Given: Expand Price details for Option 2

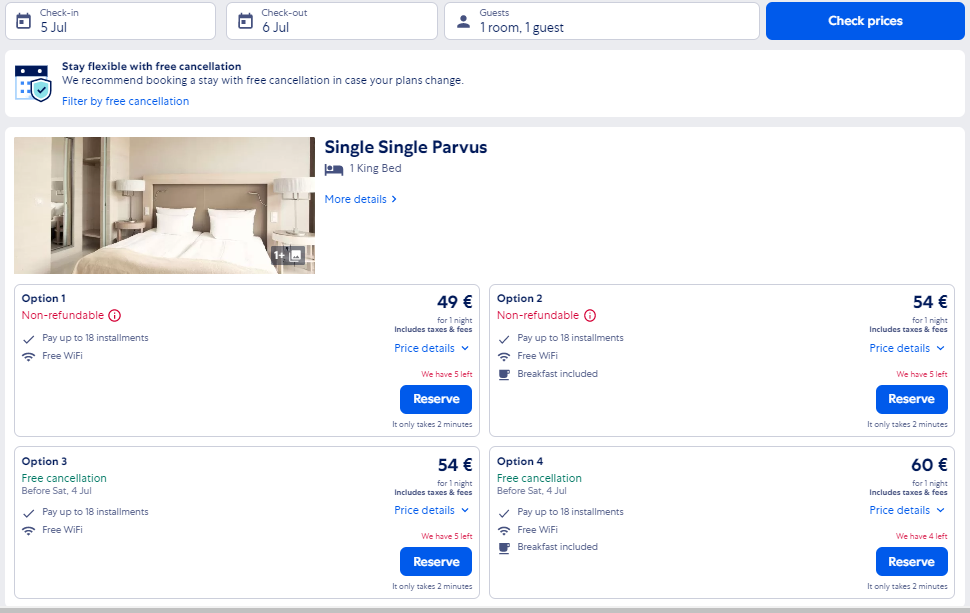Looking at the screenshot, I should [x=908, y=348].
